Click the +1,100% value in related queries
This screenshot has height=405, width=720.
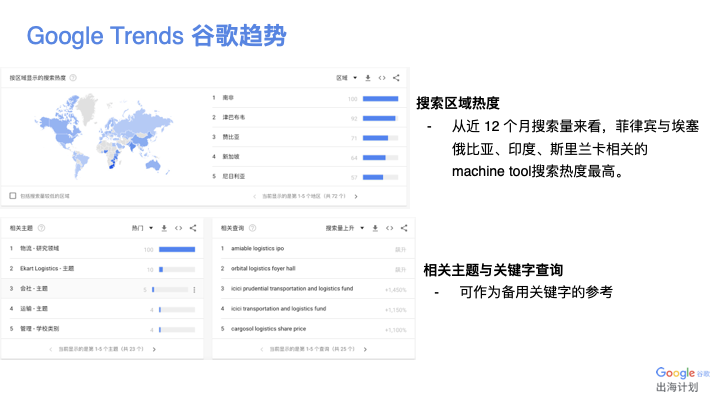point(396,330)
